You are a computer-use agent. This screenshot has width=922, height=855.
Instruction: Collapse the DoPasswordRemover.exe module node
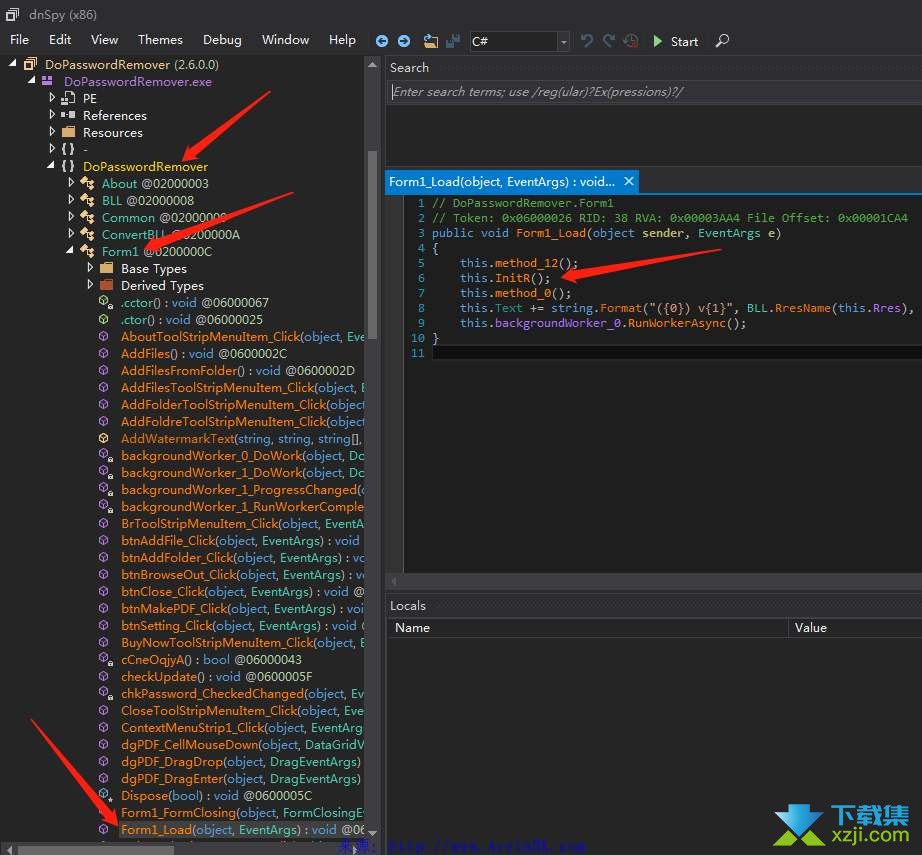coord(32,81)
